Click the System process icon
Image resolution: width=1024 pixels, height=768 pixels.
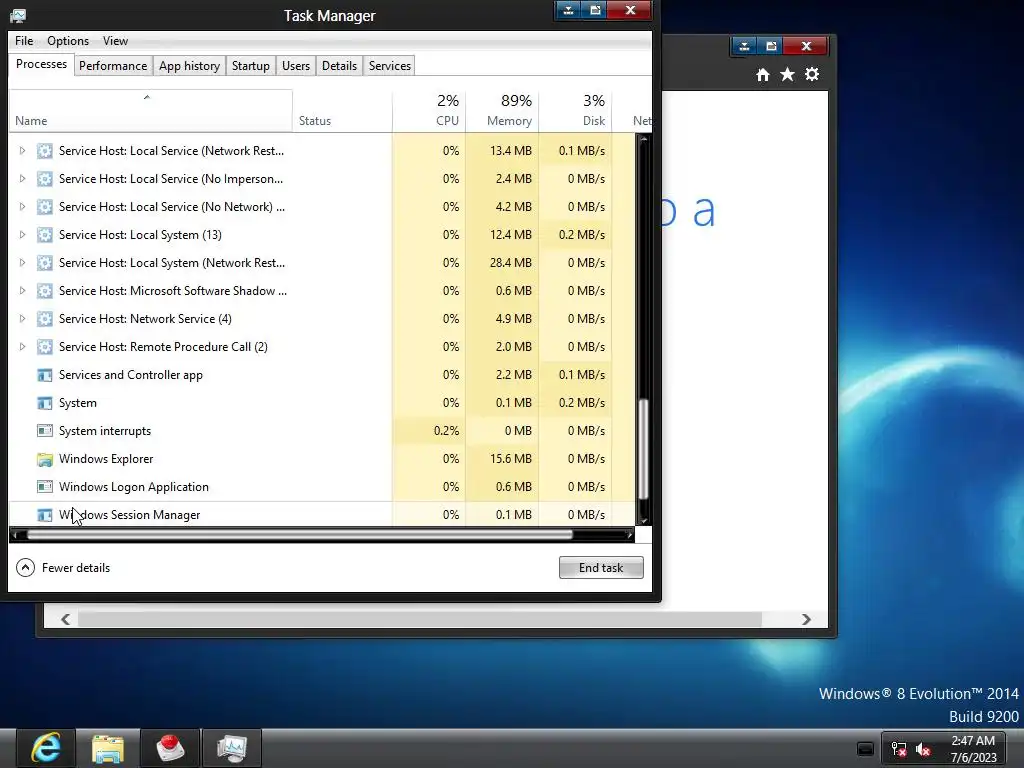44,403
